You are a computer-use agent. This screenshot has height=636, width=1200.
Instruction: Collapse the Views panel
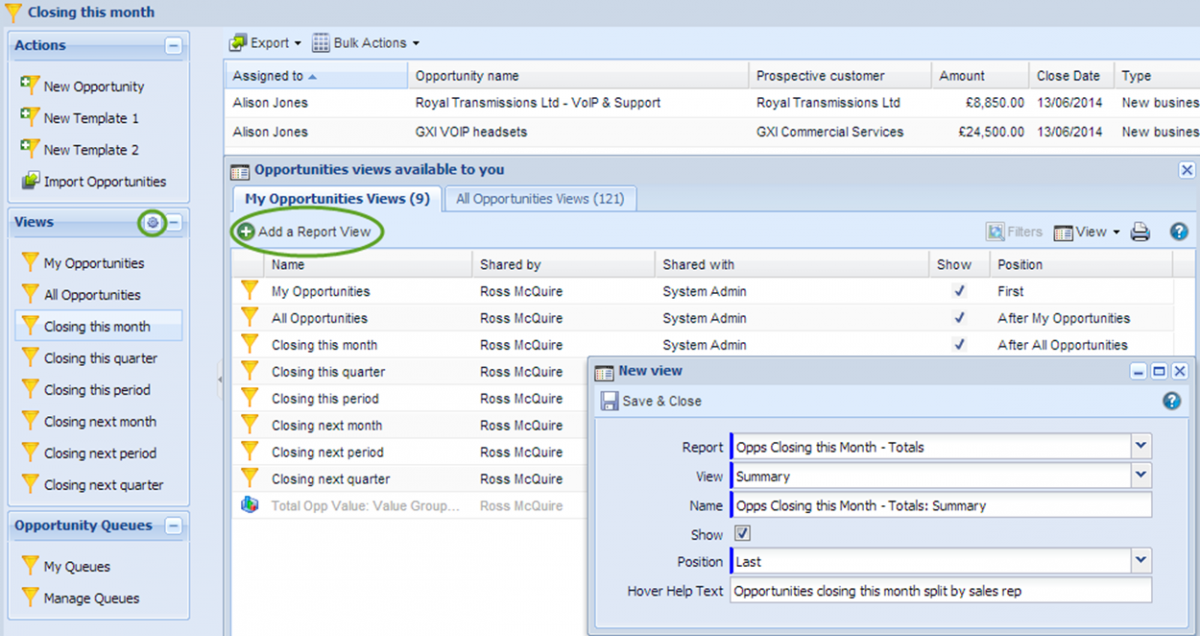click(x=174, y=223)
